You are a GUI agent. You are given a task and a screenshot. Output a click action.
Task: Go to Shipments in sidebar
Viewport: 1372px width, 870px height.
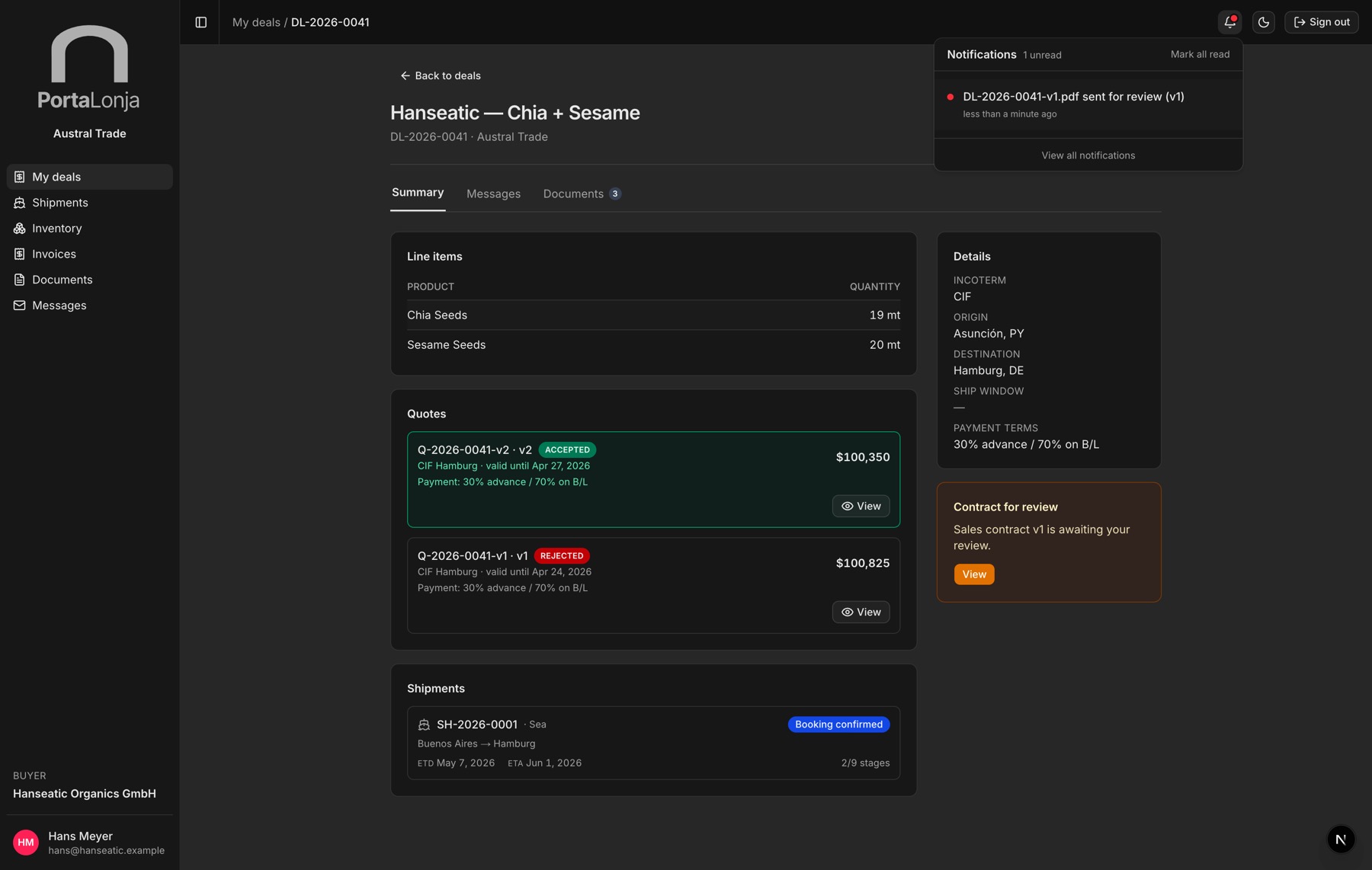click(90, 203)
